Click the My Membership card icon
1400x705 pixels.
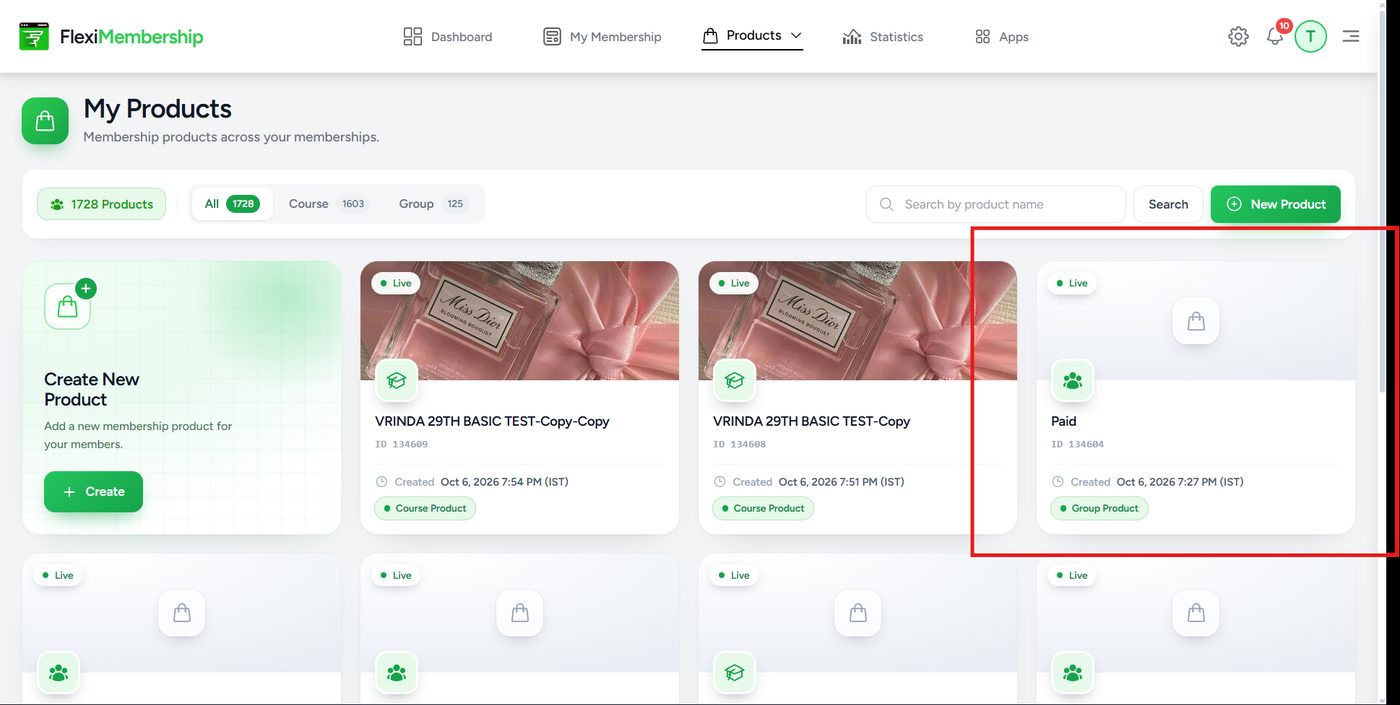click(552, 37)
